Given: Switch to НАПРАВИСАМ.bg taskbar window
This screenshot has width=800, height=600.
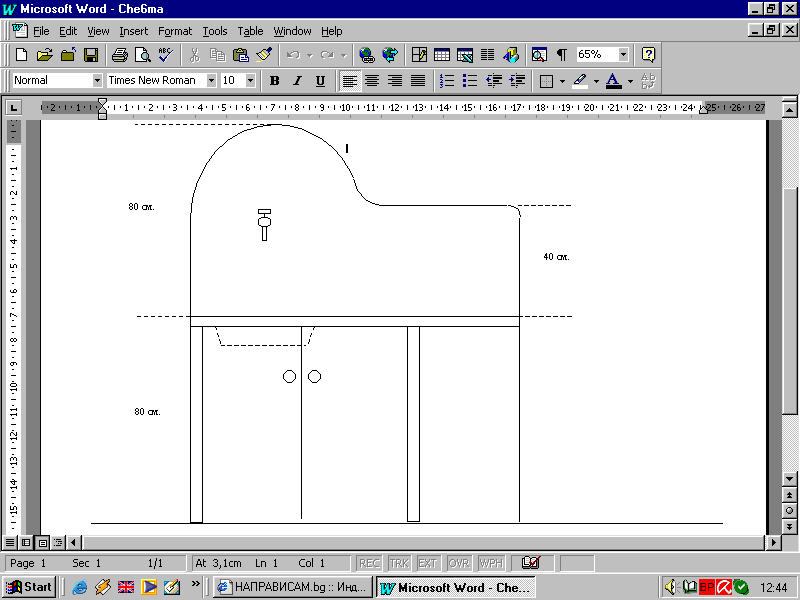Looking at the screenshot, I should [292, 587].
